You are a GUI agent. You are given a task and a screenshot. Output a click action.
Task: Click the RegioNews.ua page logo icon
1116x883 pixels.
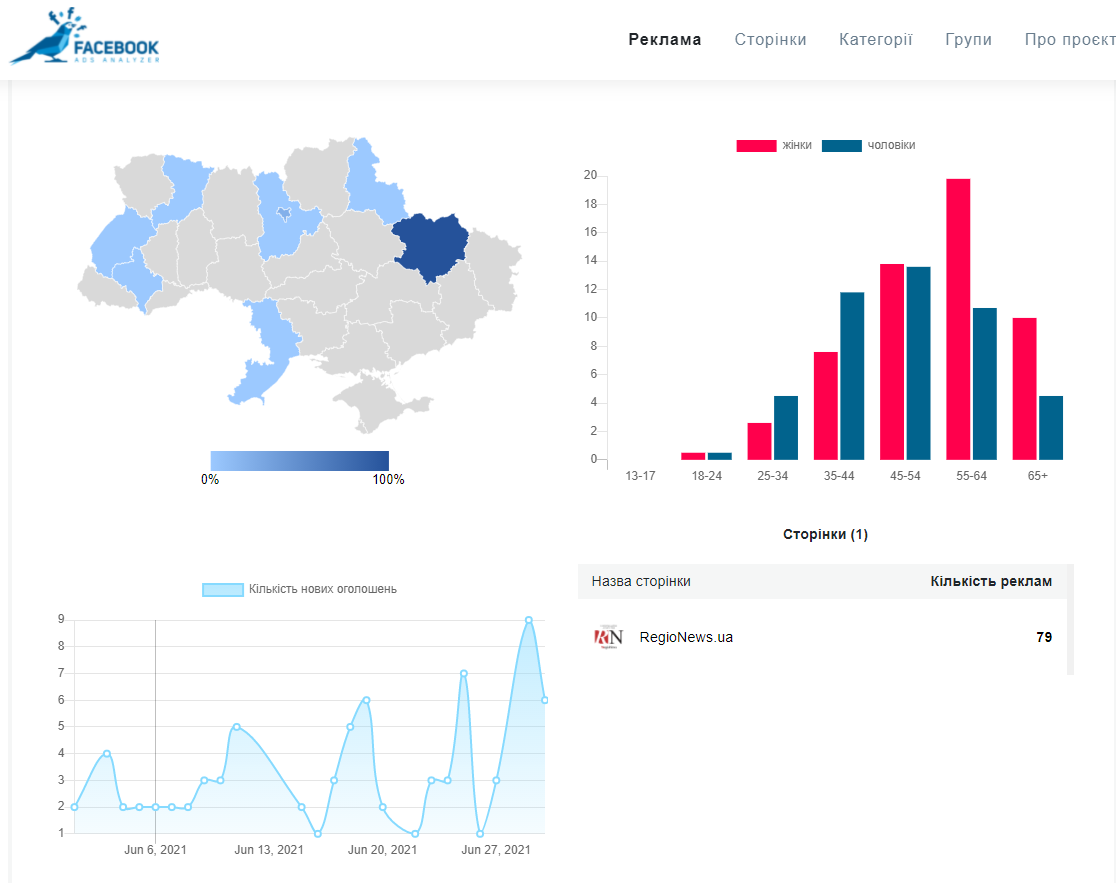pos(608,637)
